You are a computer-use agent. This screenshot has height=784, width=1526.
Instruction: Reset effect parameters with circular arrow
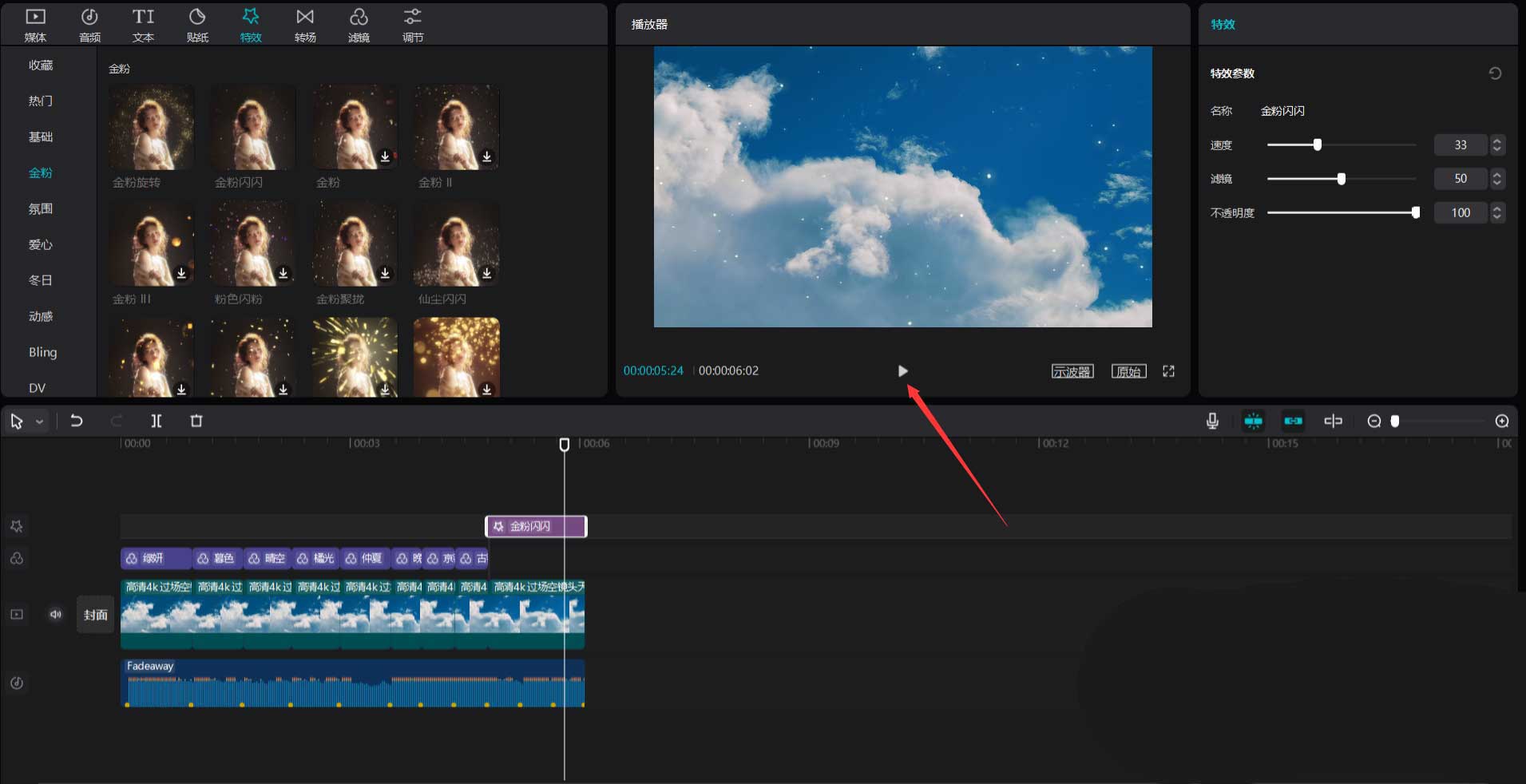coord(1495,73)
